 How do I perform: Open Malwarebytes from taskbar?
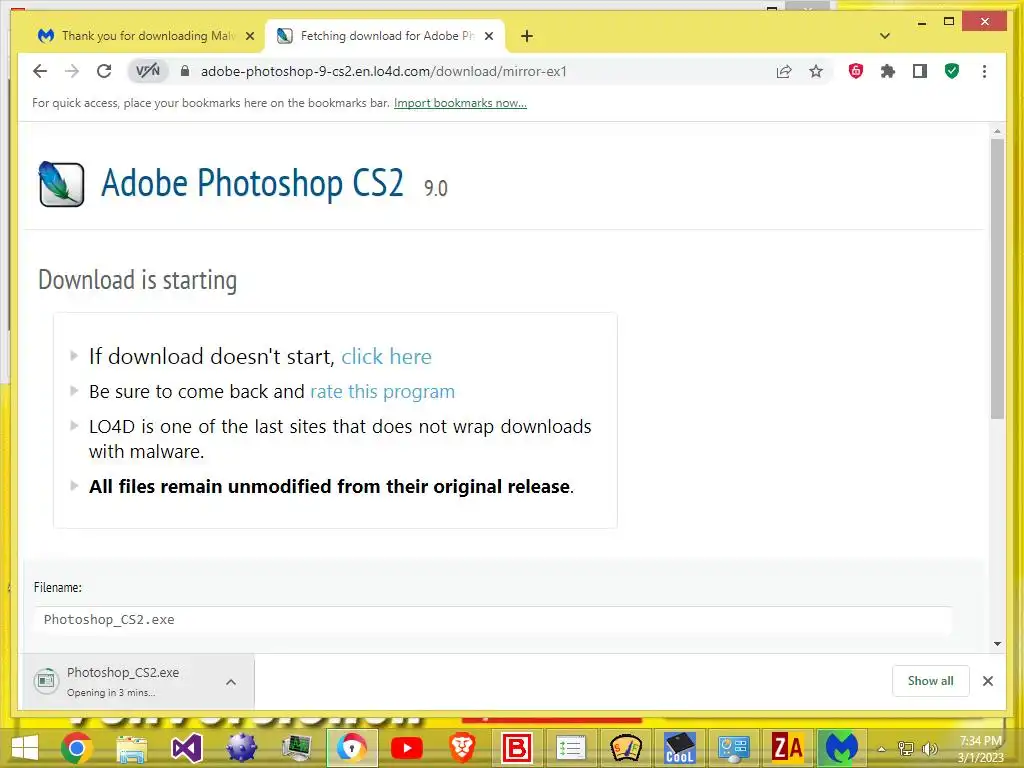tap(841, 748)
